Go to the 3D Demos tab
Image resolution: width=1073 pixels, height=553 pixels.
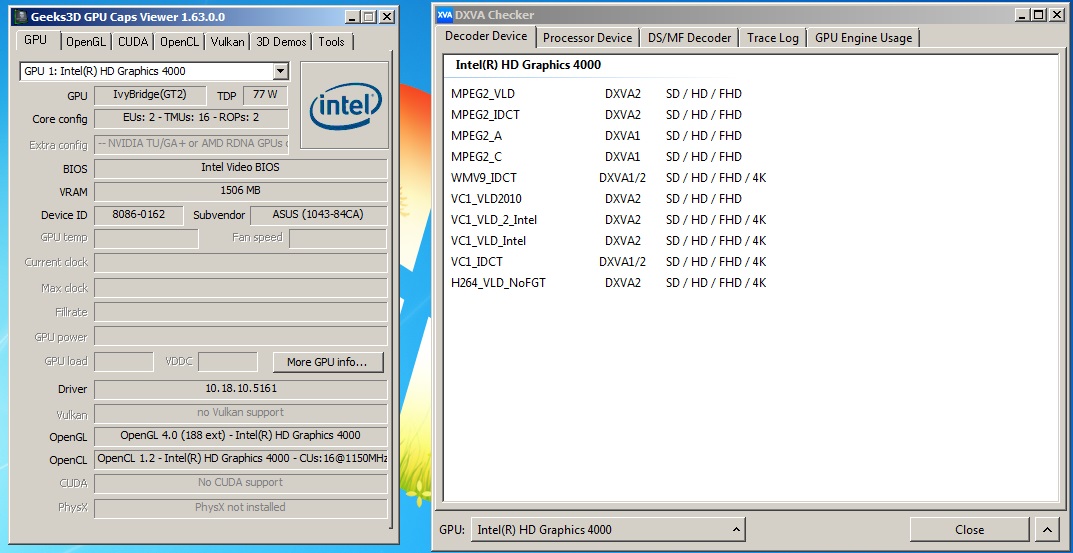pos(281,42)
